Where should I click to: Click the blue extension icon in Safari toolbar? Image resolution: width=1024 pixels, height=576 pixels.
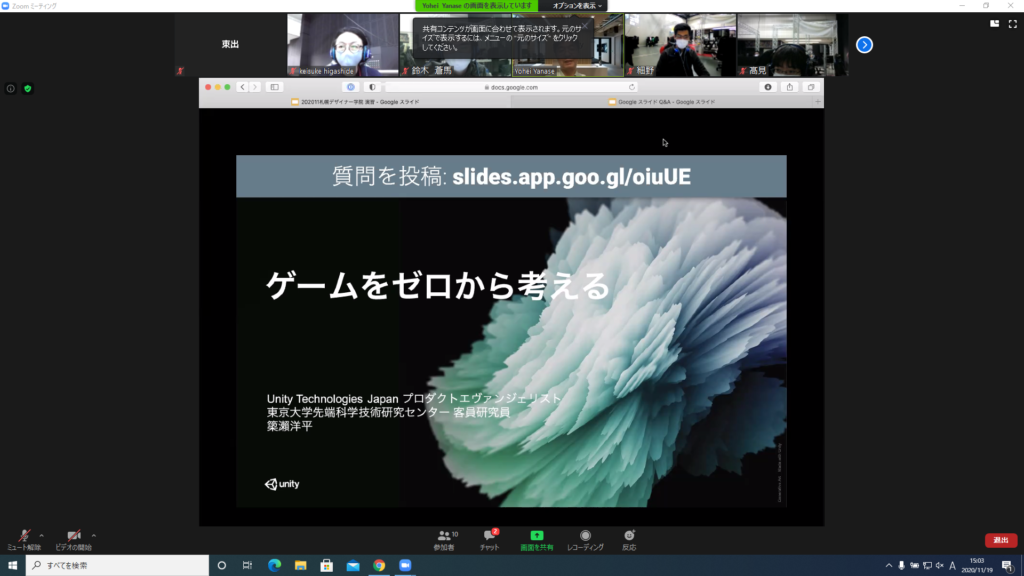coord(351,87)
